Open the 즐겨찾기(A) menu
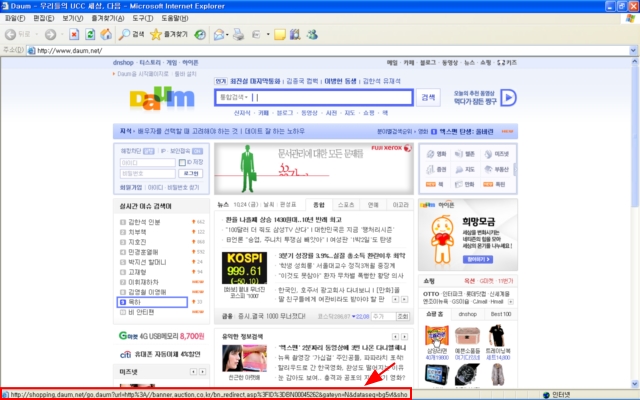 tap(108, 18)
